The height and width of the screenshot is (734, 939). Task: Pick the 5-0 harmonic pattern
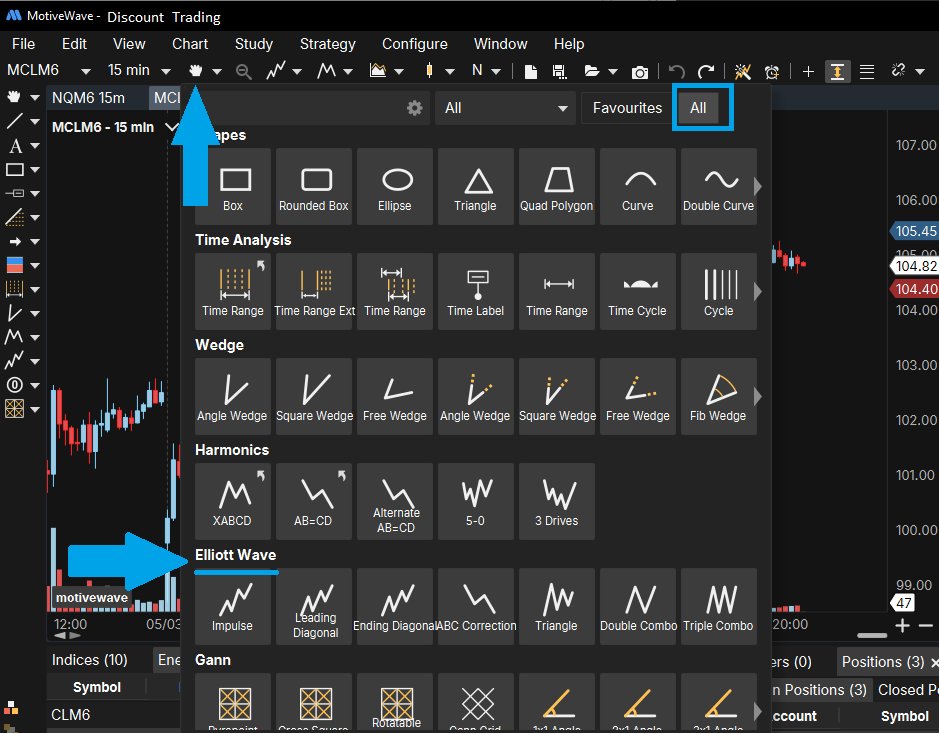[475, 502]
